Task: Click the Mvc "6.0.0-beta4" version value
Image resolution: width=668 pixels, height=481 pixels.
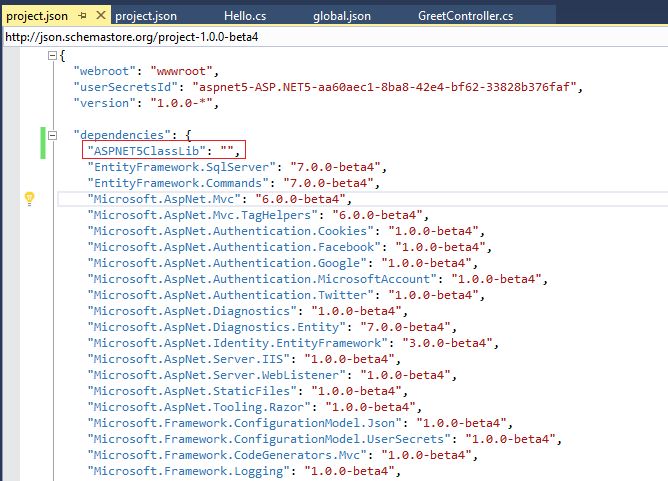Action: pos(299,199)
